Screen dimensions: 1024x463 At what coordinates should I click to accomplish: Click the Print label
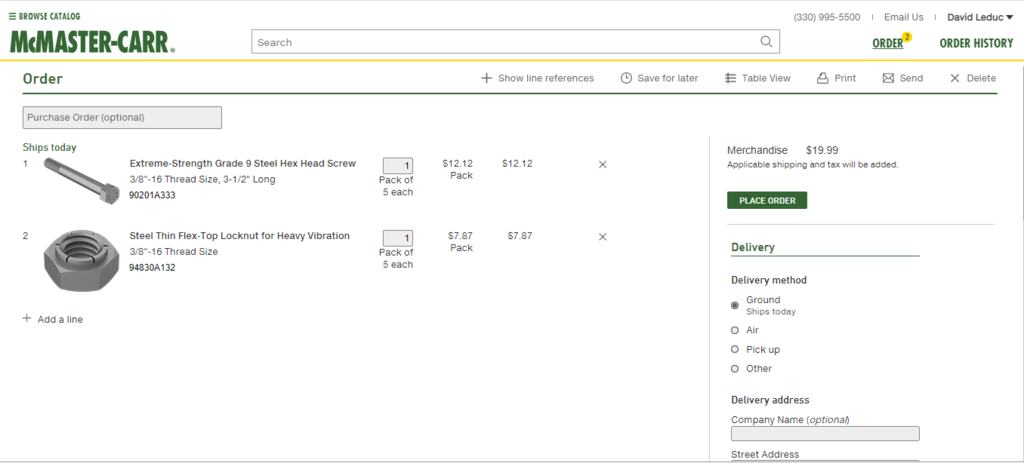point(845,78)
